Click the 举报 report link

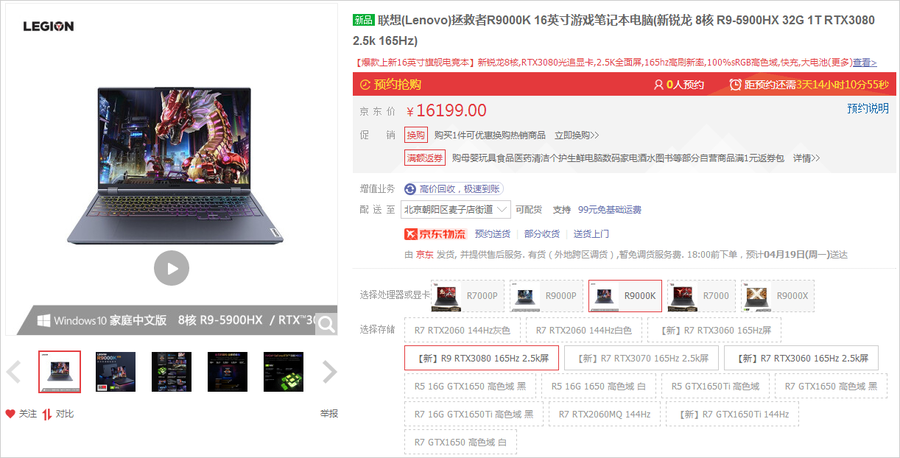pos(329,413)
